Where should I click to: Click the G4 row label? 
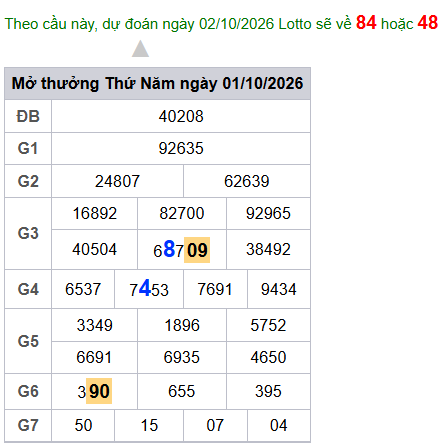pos(28,289)
